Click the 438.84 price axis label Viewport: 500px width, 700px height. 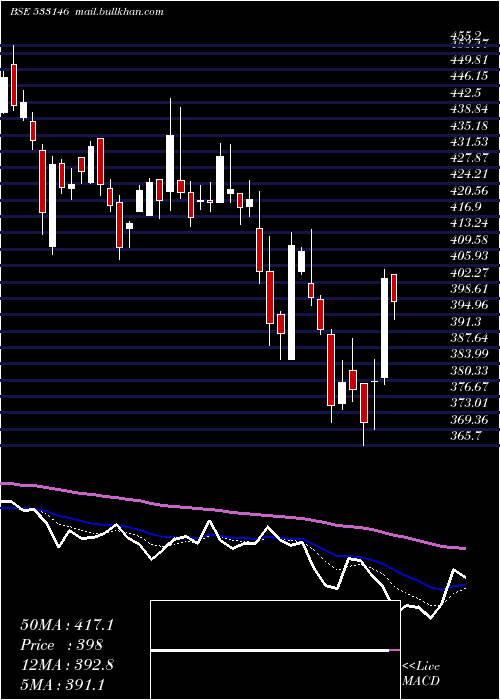click(x=469, y=109)
